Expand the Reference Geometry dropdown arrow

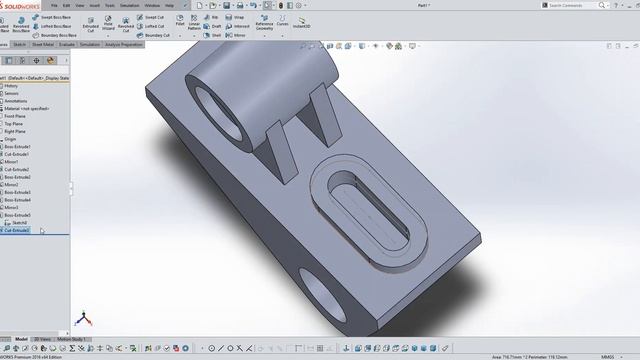tap(264, 36)
